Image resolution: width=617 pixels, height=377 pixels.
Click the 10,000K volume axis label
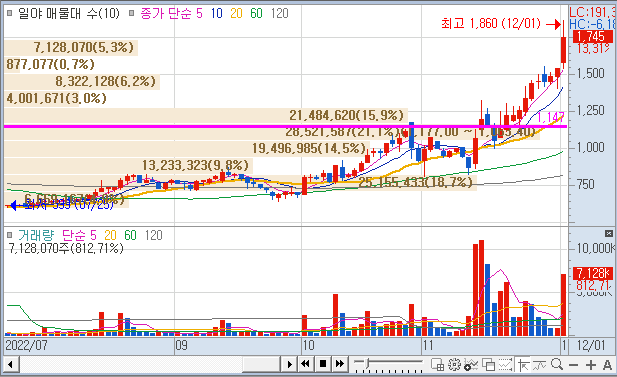click(595, 248)
